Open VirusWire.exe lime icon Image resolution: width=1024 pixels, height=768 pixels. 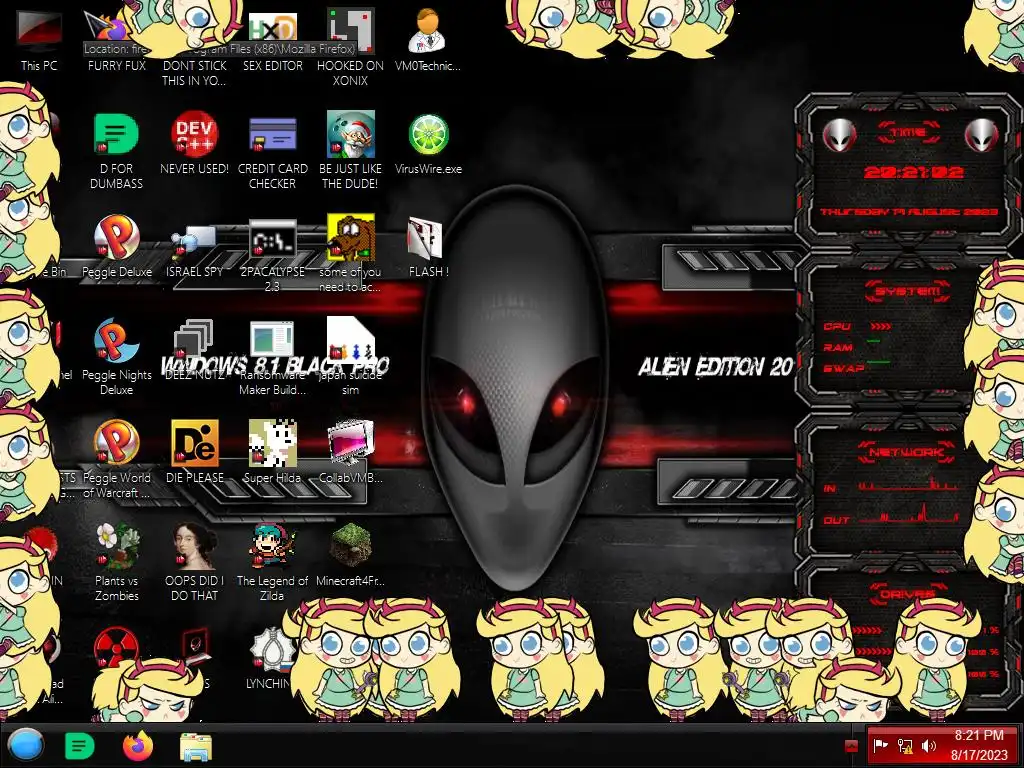(x=428, y=144)
